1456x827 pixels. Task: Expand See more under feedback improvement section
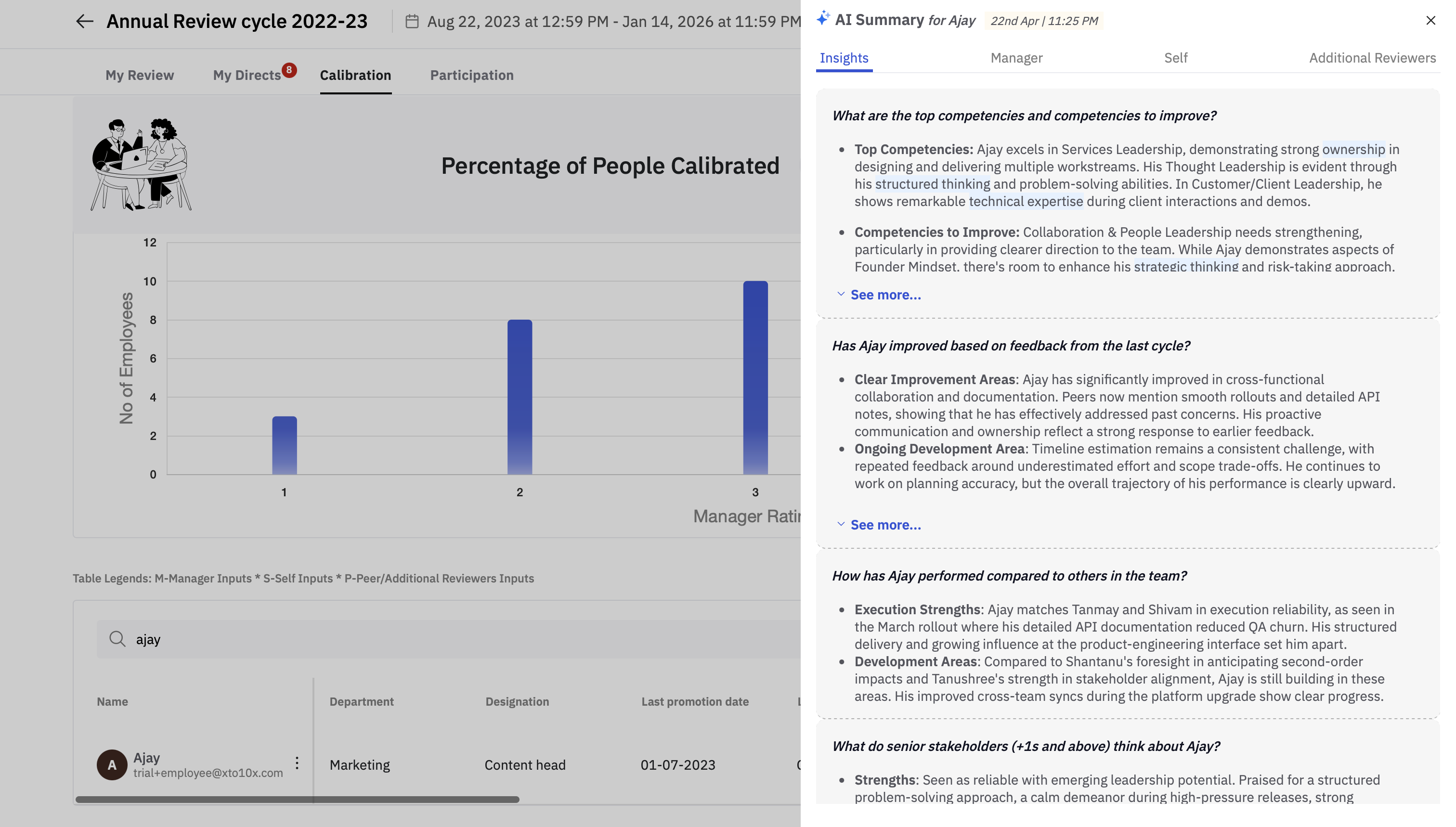[x=884, y=525]
